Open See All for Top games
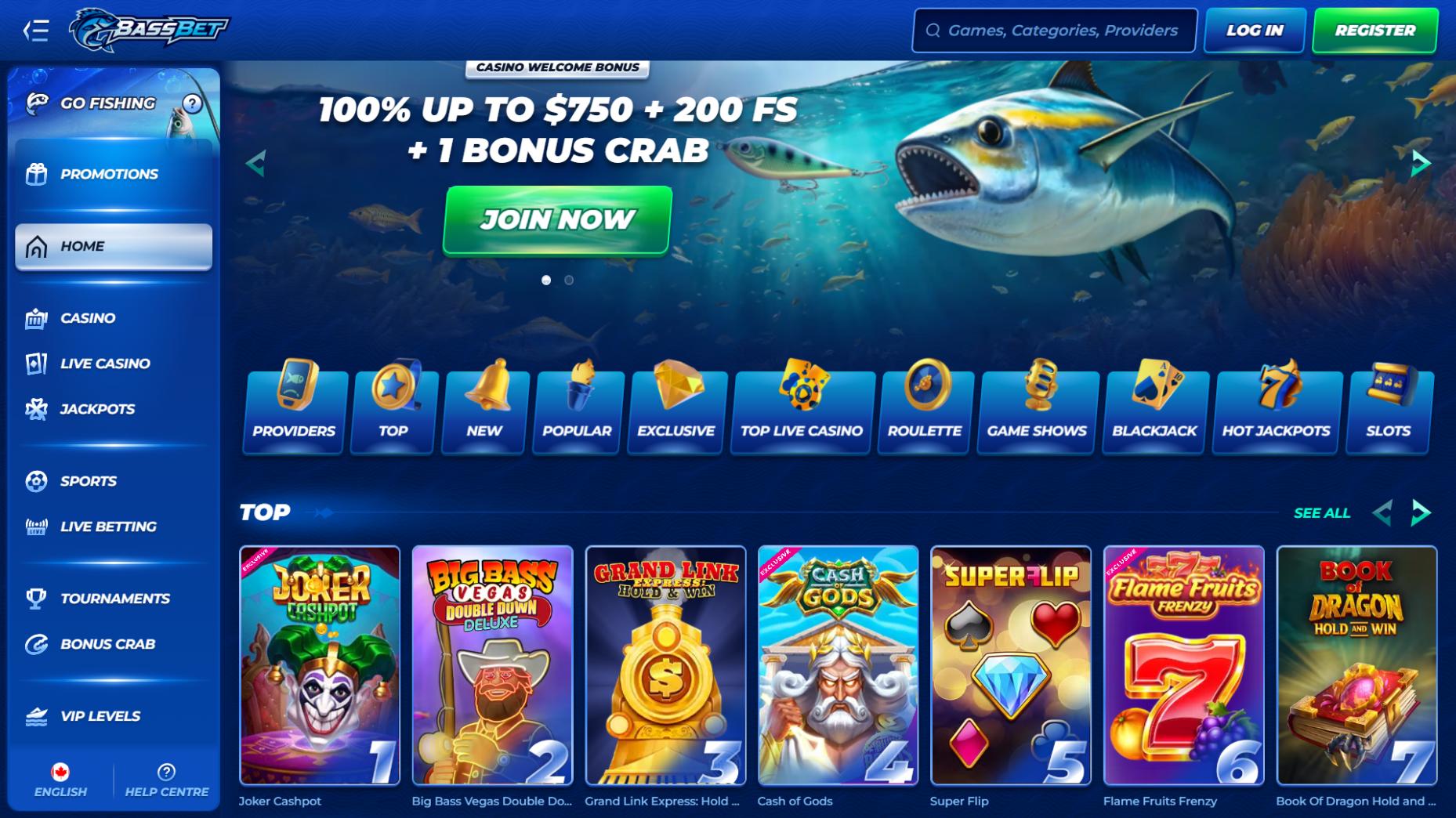 [x=1322, y=513]
